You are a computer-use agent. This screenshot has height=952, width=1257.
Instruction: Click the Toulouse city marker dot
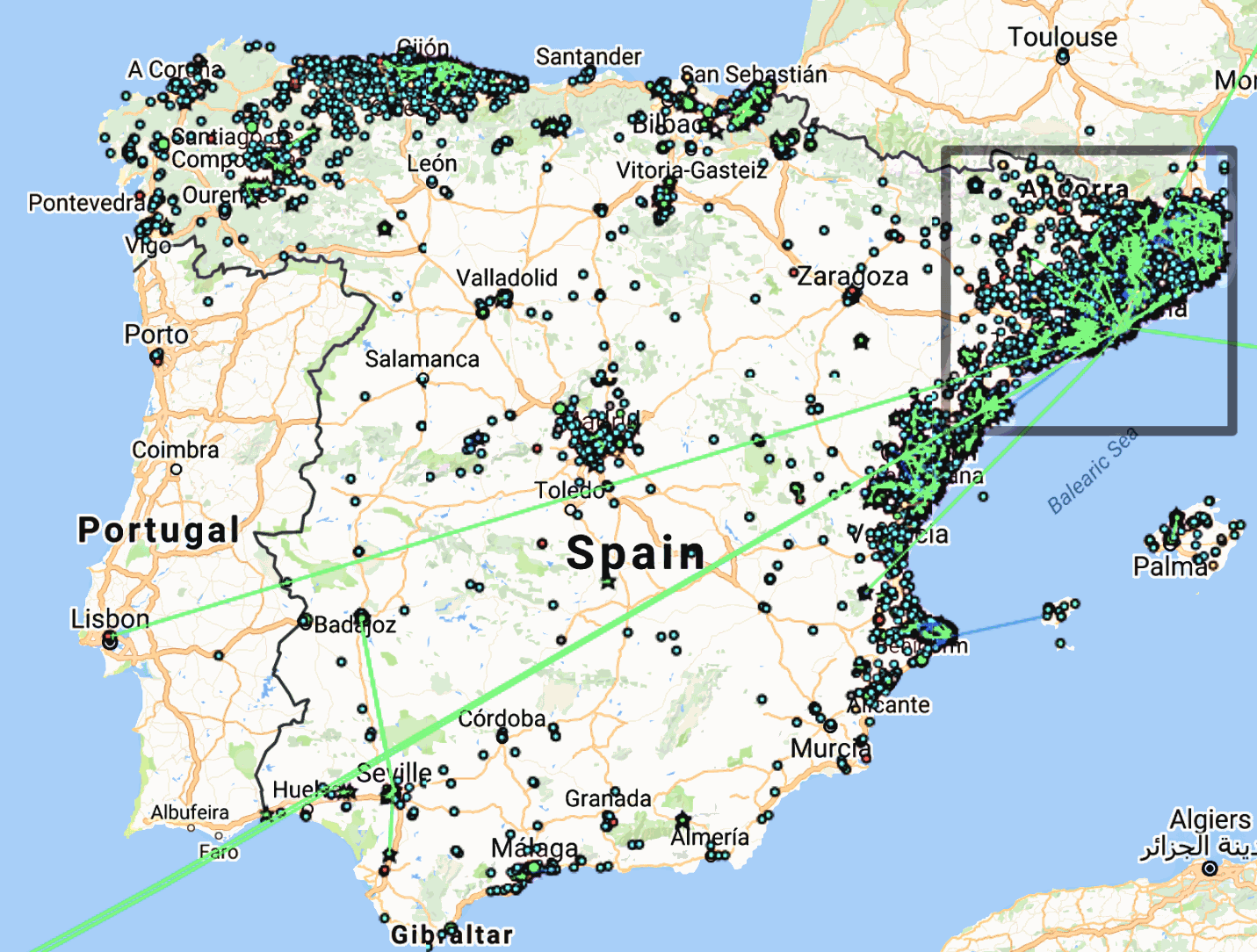[1063, 57]
